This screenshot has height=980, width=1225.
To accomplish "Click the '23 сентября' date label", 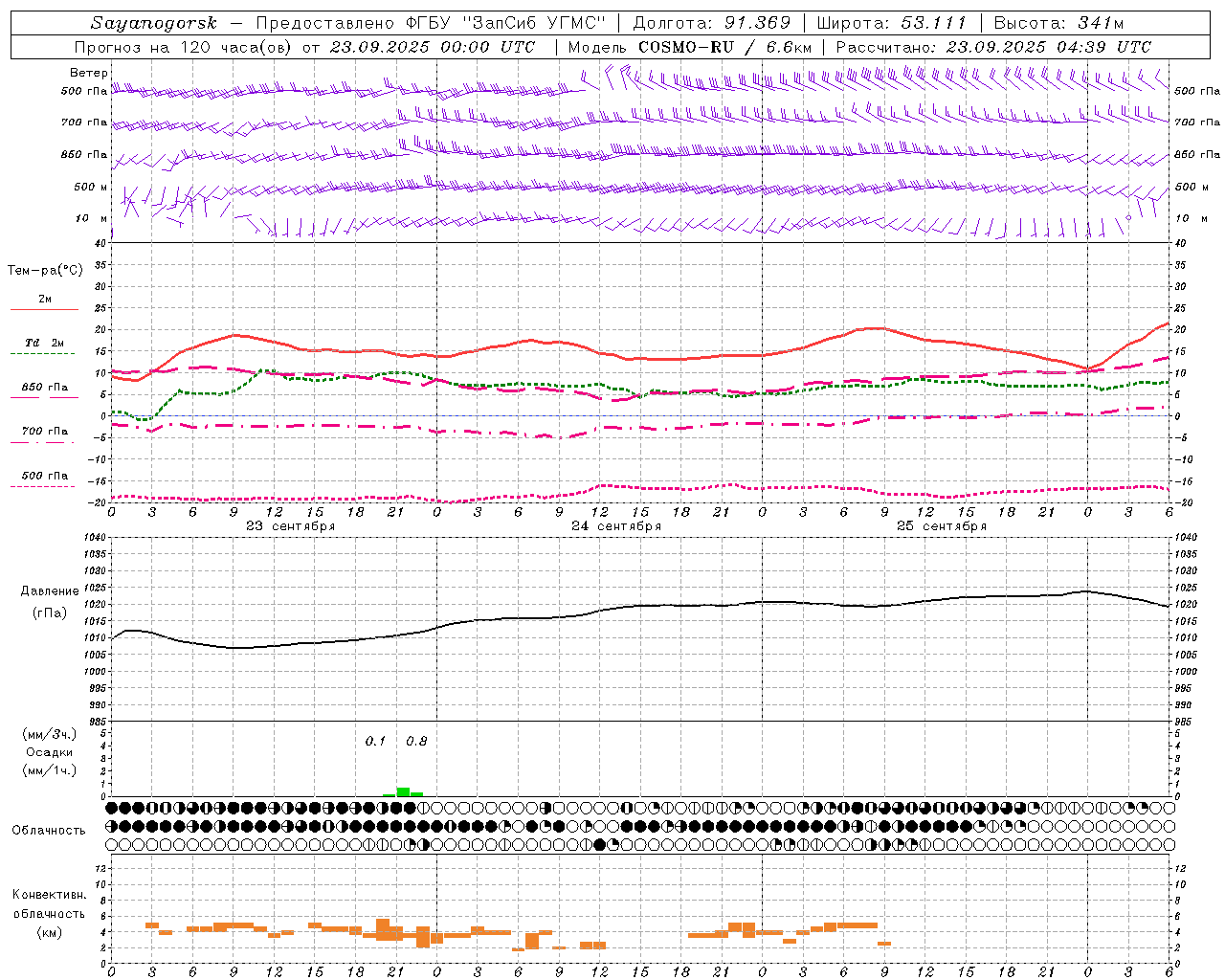I will 290,526.
